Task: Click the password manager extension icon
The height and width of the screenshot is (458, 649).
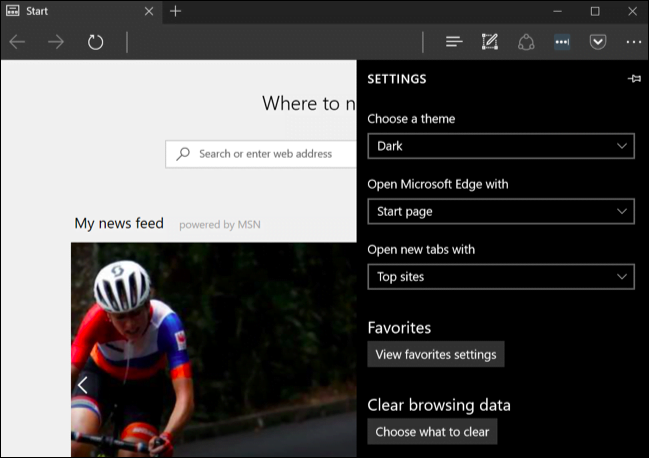Action: pos(562,42)
